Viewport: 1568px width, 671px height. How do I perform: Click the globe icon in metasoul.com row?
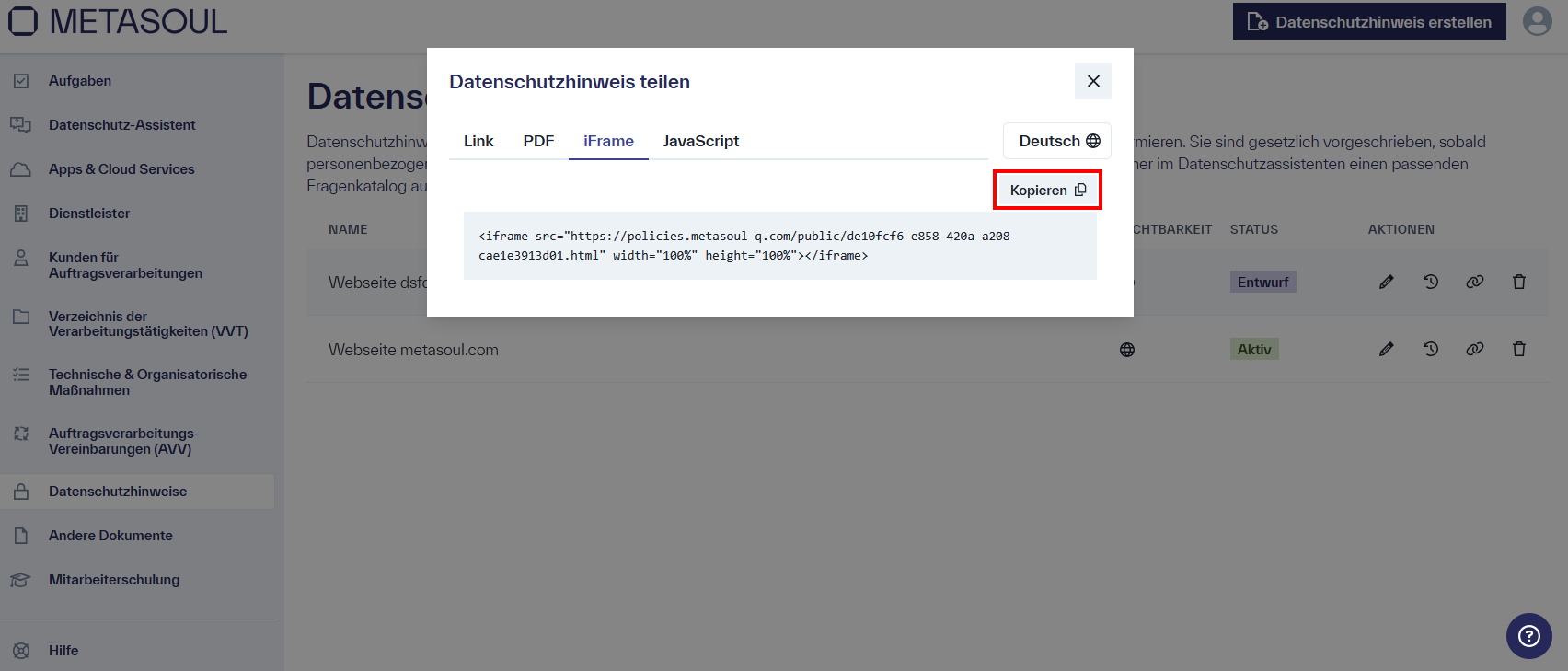point(1127,350)
